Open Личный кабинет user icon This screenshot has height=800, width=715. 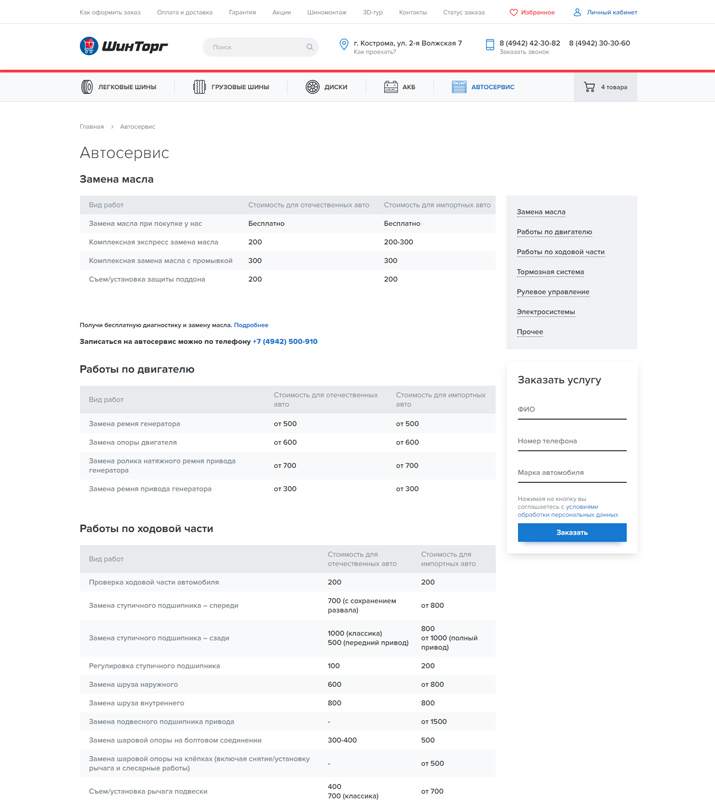[577, 13]
